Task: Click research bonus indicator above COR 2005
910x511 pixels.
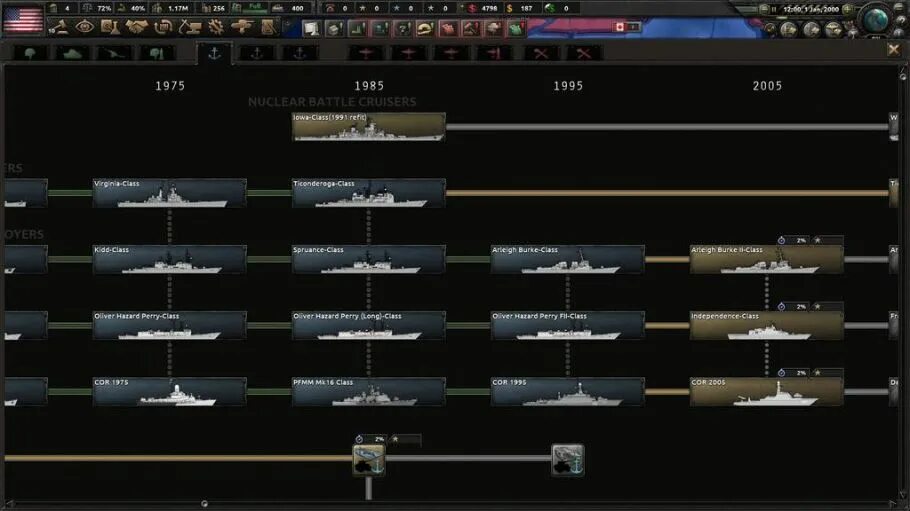Action: [x=810, y=372]
